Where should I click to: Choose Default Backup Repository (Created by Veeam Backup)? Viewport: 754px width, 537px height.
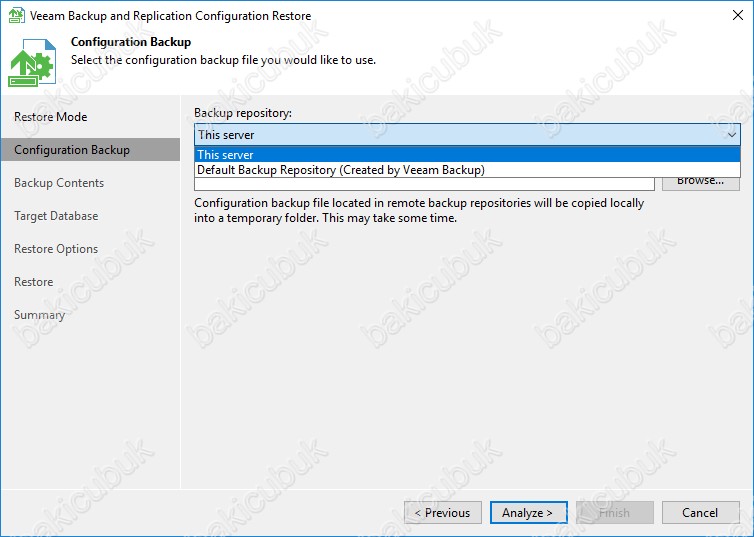coord(467,170)
